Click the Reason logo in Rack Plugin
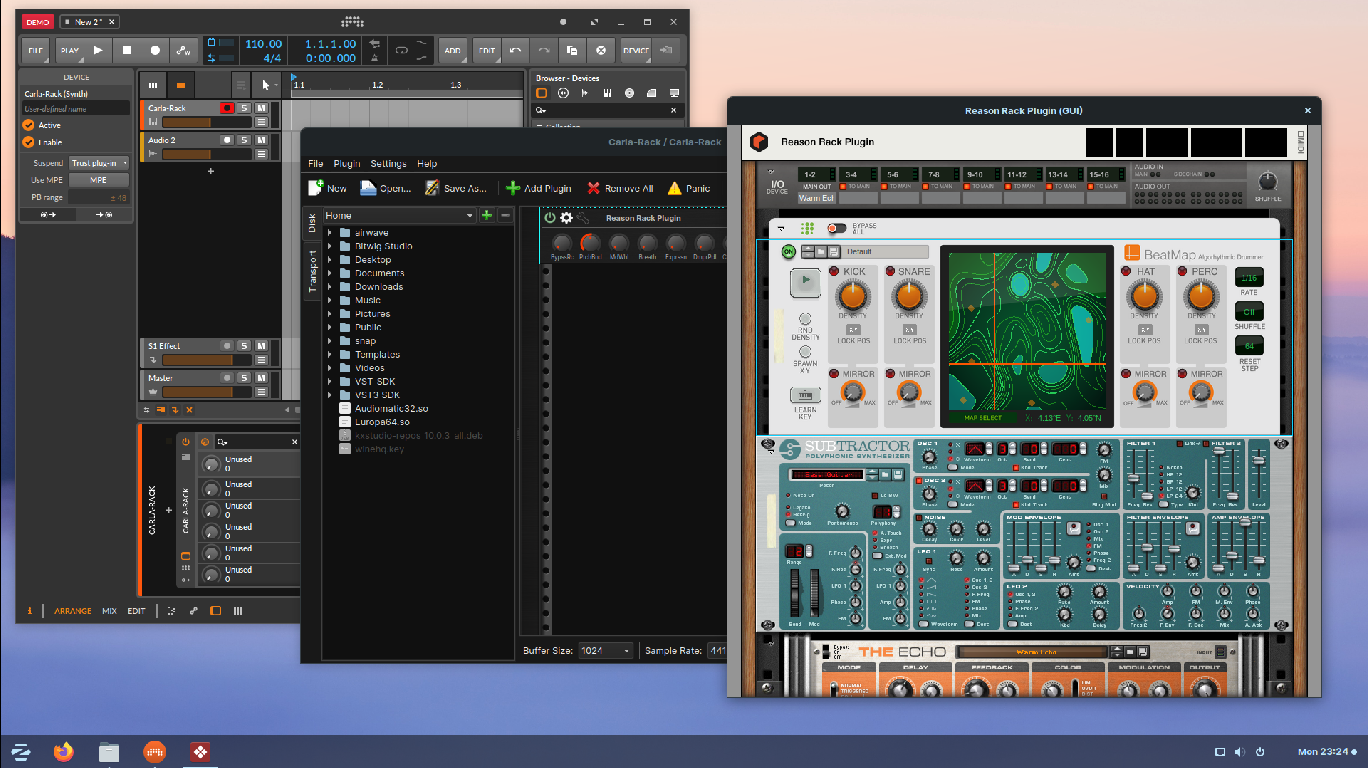This screenshot has width=1368, height=768. point(759,142)
